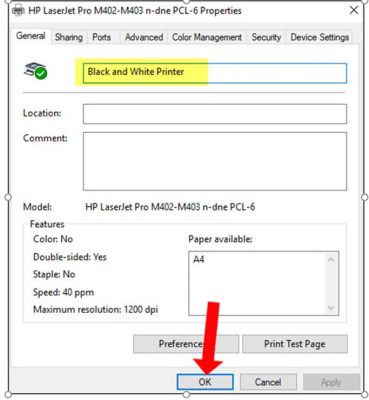This screenshot has width=369, height=400.
Task: Click the Model name text HP LaserJet Pro
Action: pos(170,207)
